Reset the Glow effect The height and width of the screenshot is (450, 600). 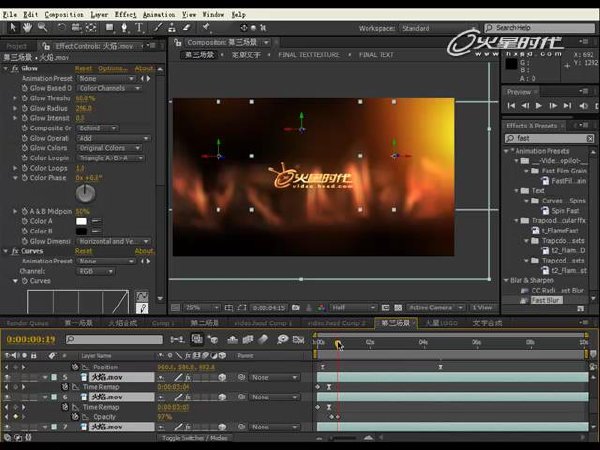tap(83, 68)
